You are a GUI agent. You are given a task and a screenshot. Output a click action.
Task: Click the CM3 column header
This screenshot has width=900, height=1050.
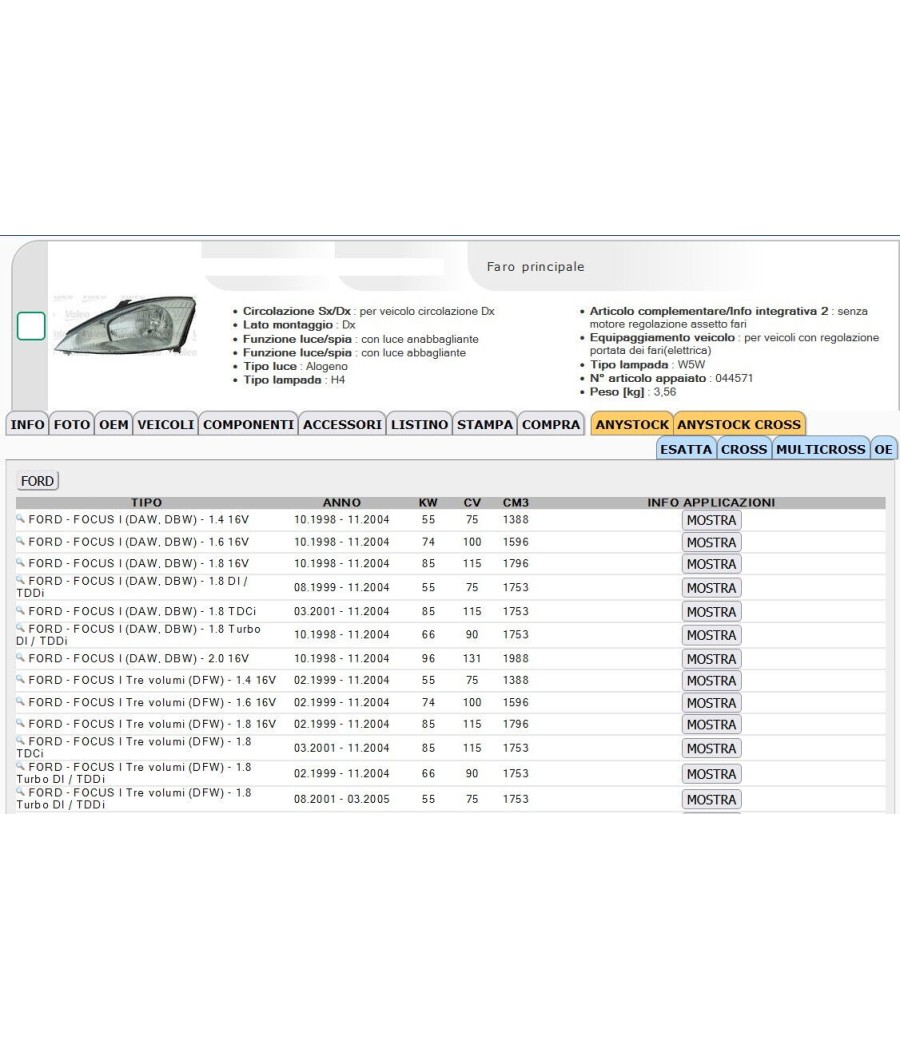(516, 502)
